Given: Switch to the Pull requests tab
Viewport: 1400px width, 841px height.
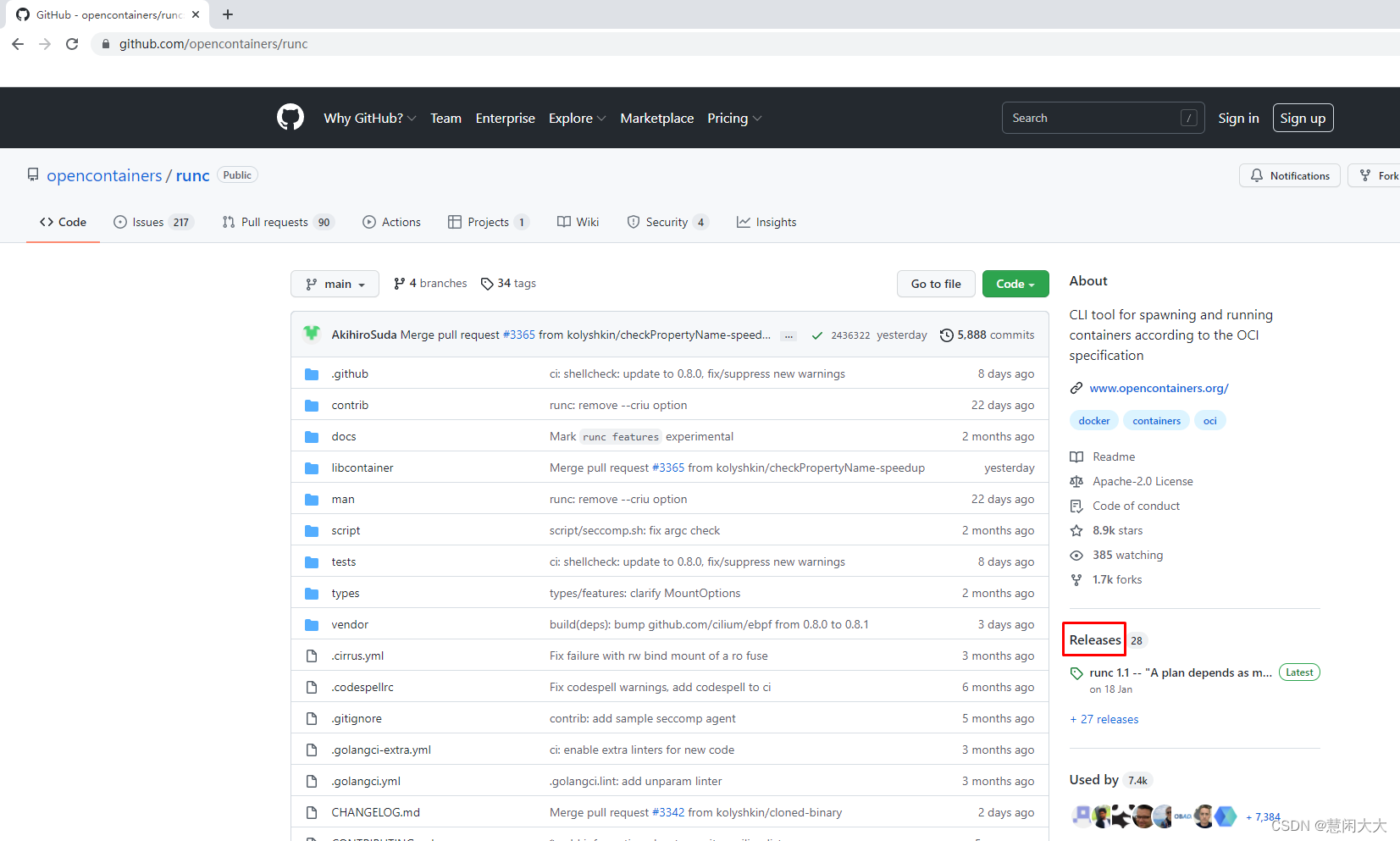Looking at the screenshot, I should click(x=276, y=221).
